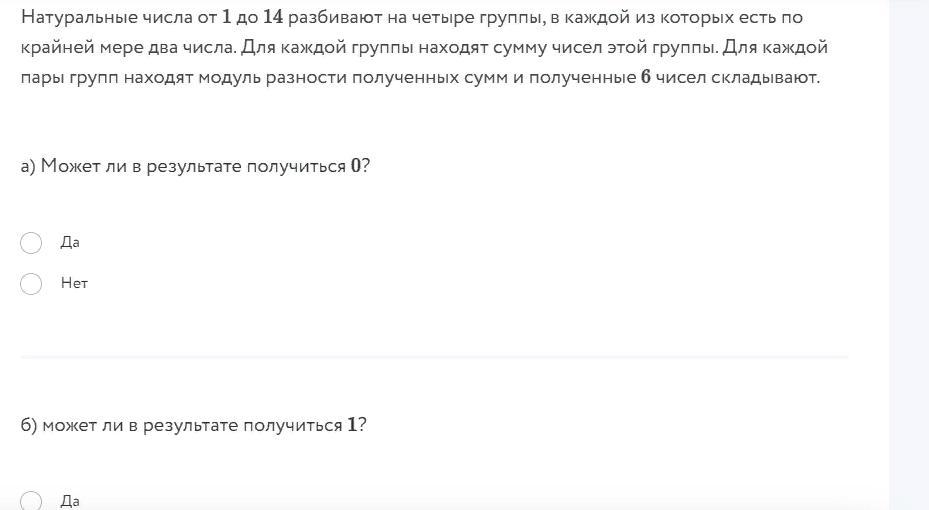Screen dimensions: 929x510
Task: Click the line beginning "крайней мере два числа"
Action: [x=424, y=47]
